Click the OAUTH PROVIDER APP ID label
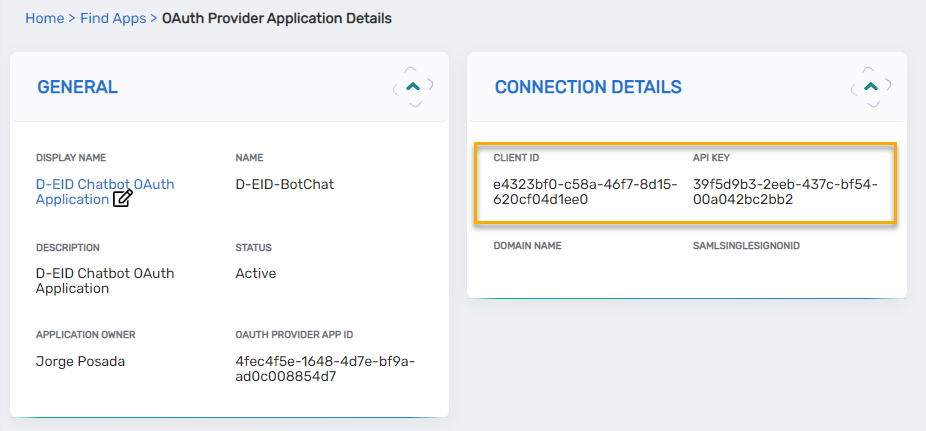Screen dimensions: 926x431 [294, 335]
